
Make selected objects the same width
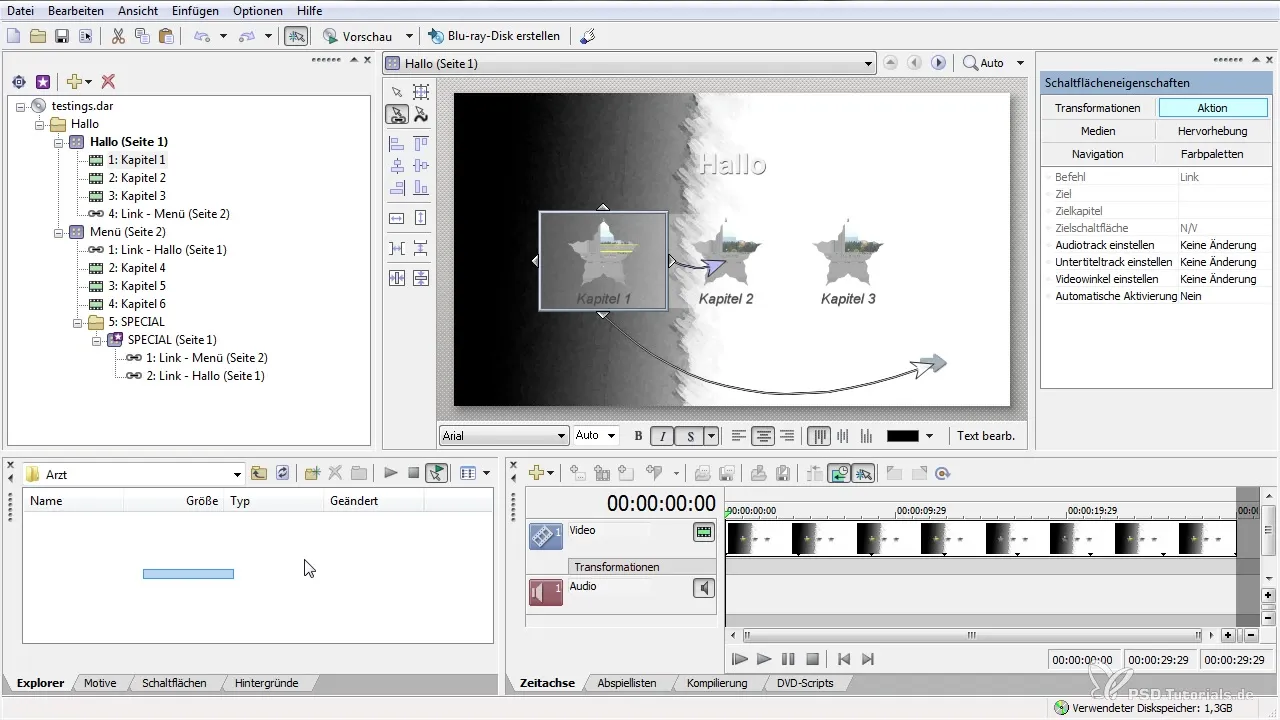tap(397, 217)
